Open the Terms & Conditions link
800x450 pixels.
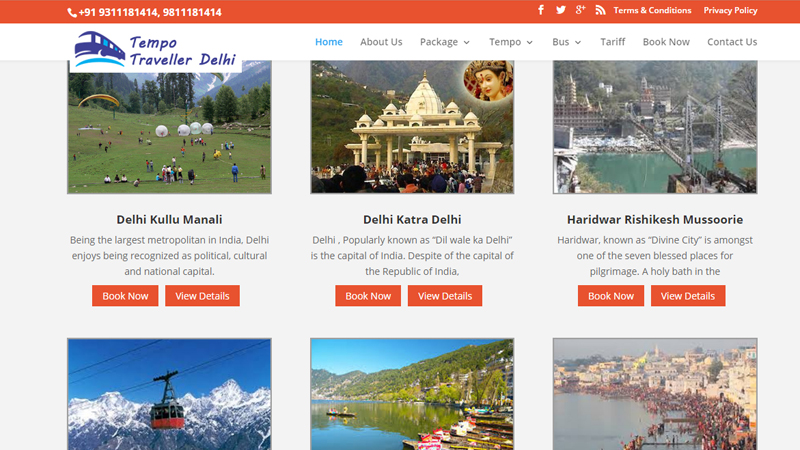coord(652,10)
